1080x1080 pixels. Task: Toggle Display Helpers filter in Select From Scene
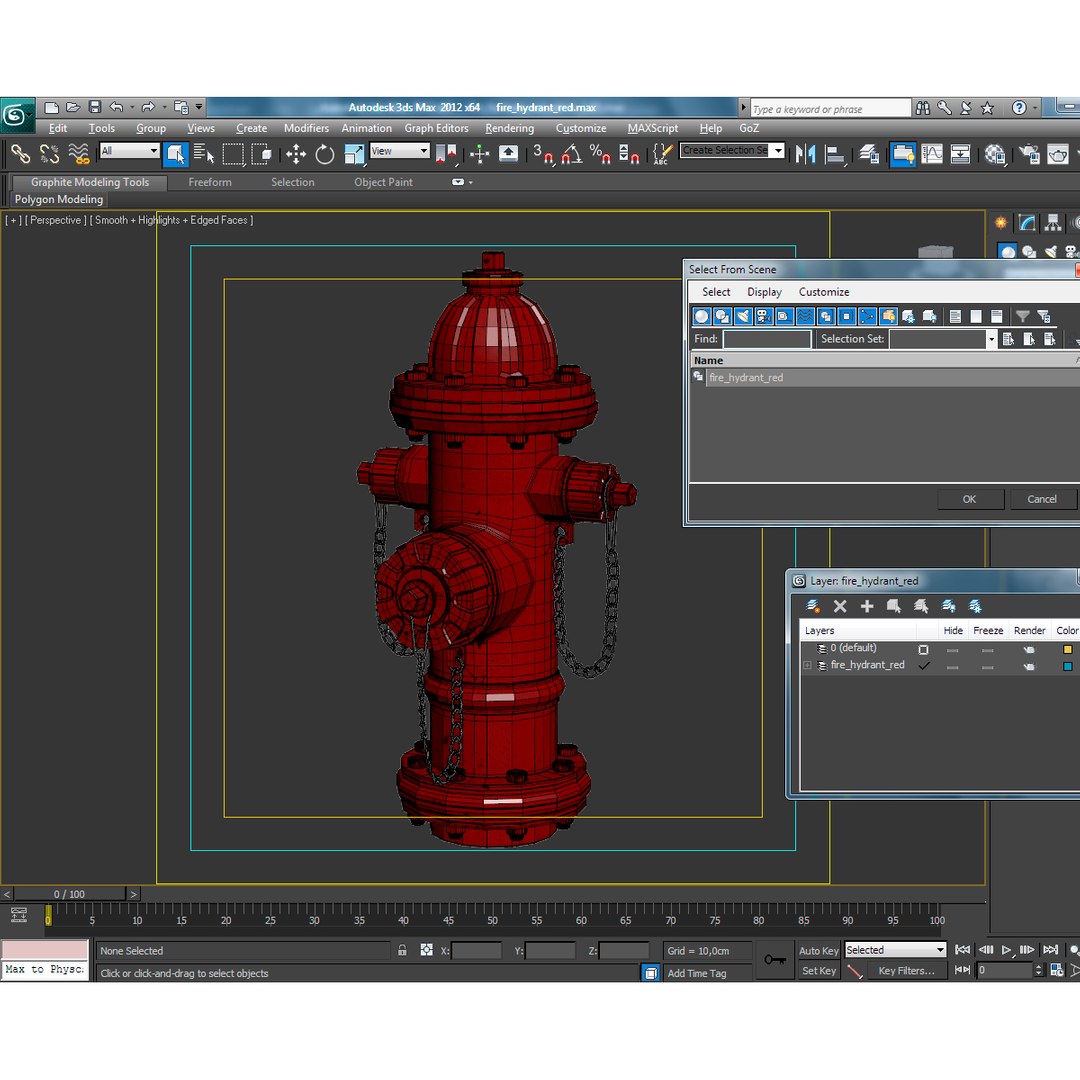point(784,316)
